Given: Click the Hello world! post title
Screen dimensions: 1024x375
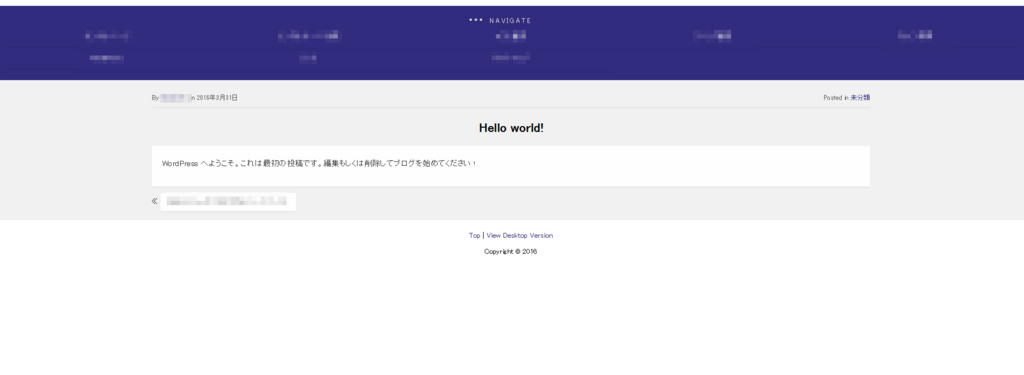Looking at the screenshot, I should tap(511, 128).
